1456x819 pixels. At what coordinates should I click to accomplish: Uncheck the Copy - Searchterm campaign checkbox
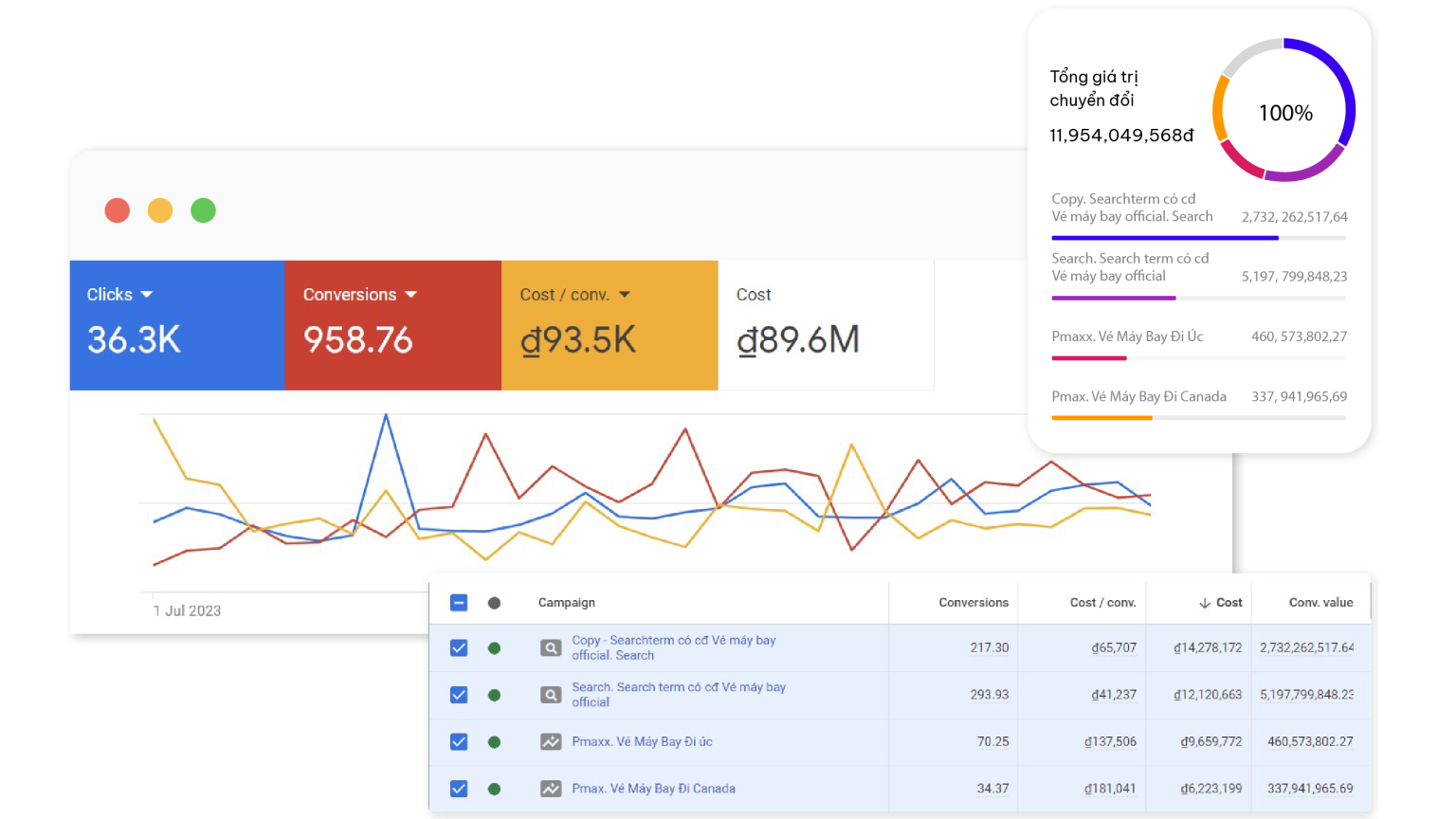pos(459,648)
